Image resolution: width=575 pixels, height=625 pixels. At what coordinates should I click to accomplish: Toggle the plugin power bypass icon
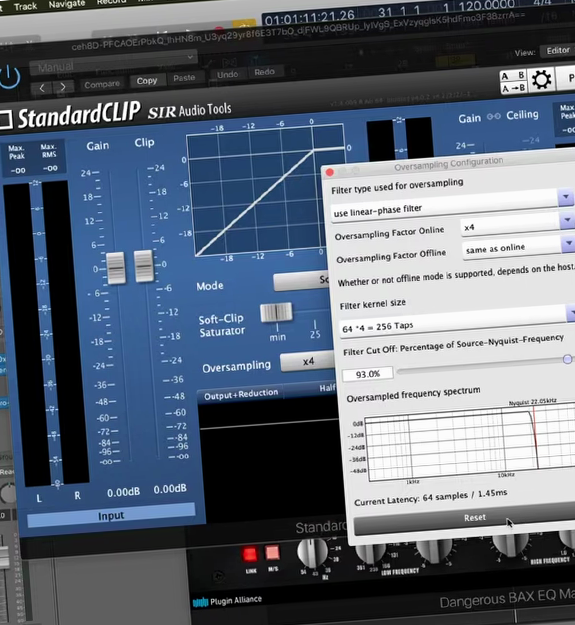(x=10, y=77)
